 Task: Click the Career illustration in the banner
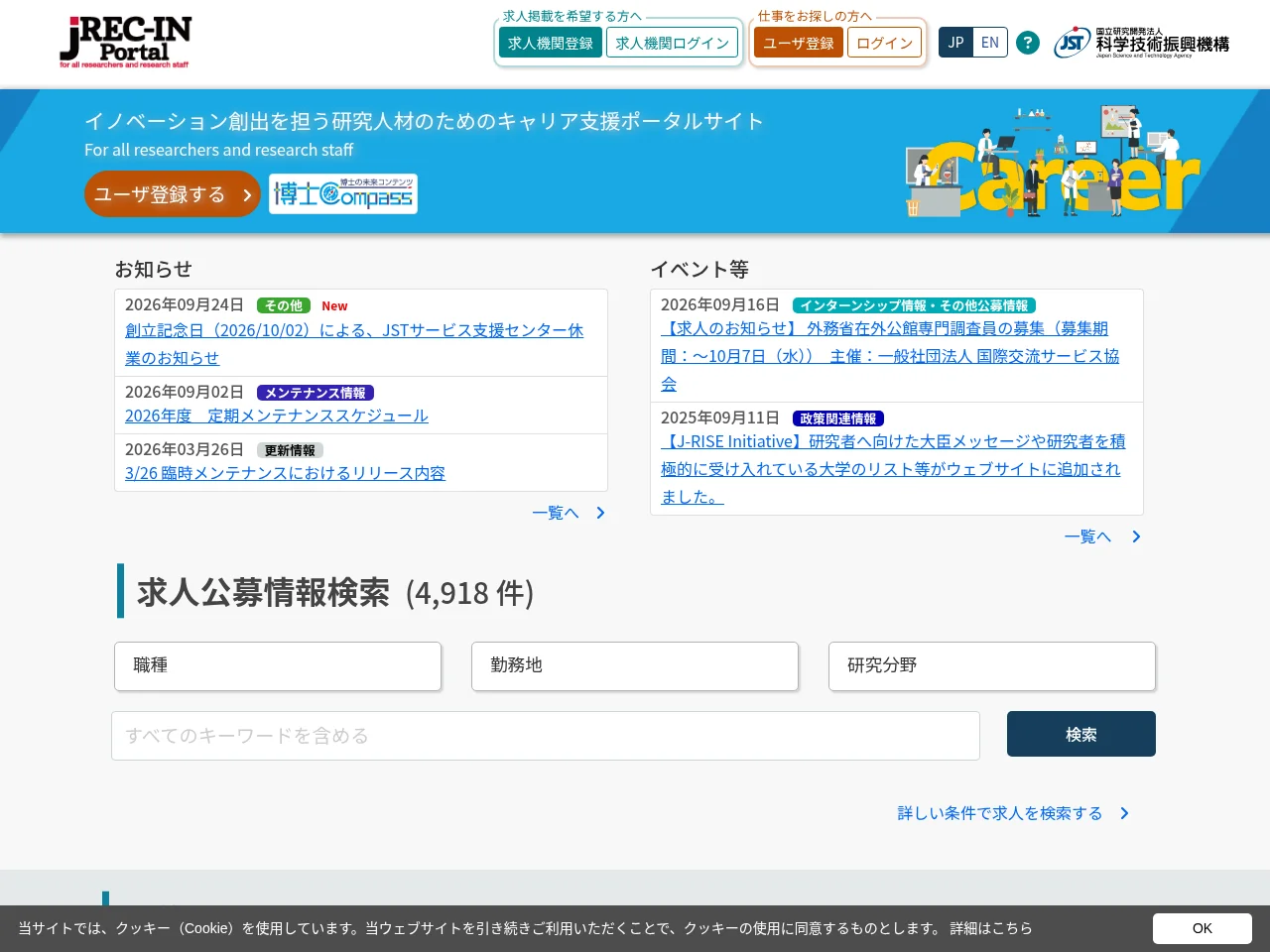[x=1054, y=161]
